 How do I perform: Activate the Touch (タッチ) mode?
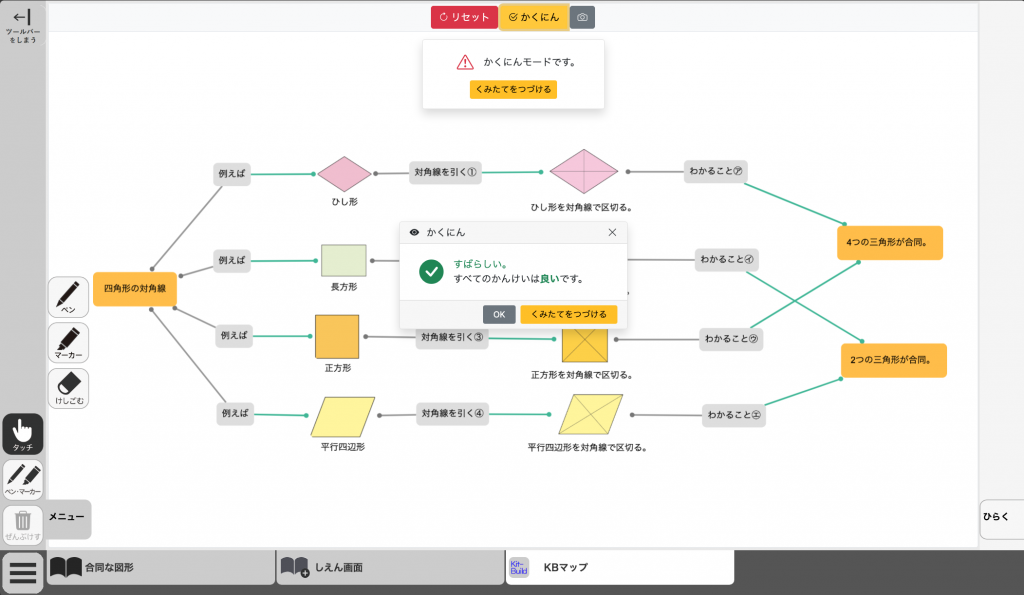click(x=23, y=433)
